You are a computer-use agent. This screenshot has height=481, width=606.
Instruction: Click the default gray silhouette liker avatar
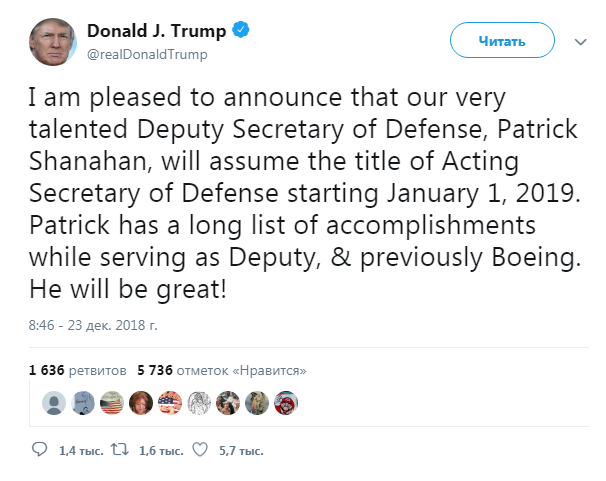click(x=54, y=402)
